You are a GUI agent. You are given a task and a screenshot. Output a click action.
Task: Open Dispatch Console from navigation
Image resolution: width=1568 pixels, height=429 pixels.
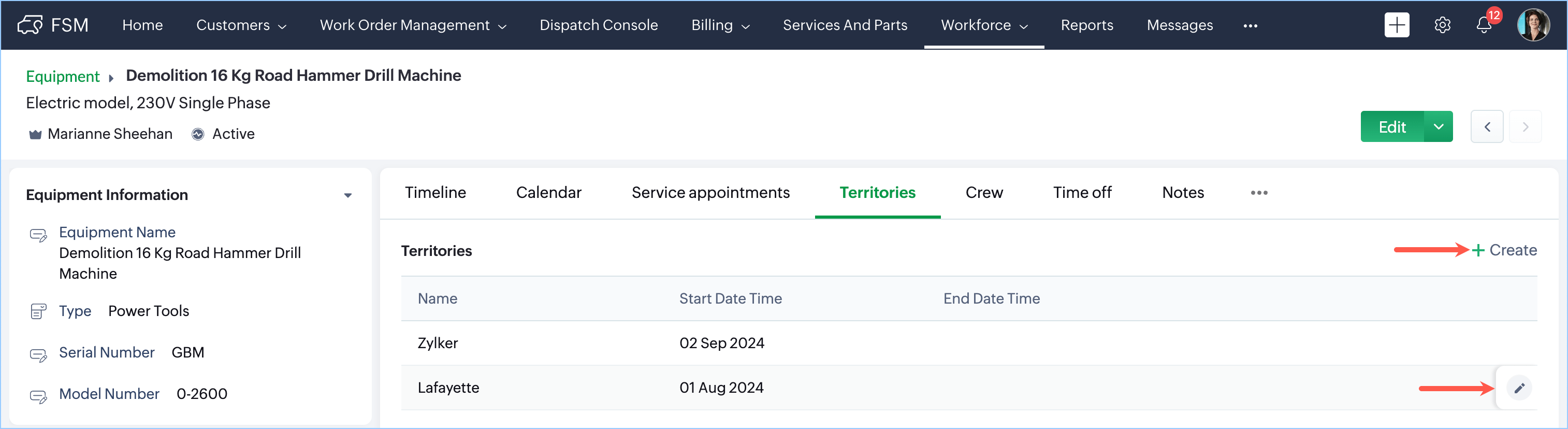tap(598, 25)
